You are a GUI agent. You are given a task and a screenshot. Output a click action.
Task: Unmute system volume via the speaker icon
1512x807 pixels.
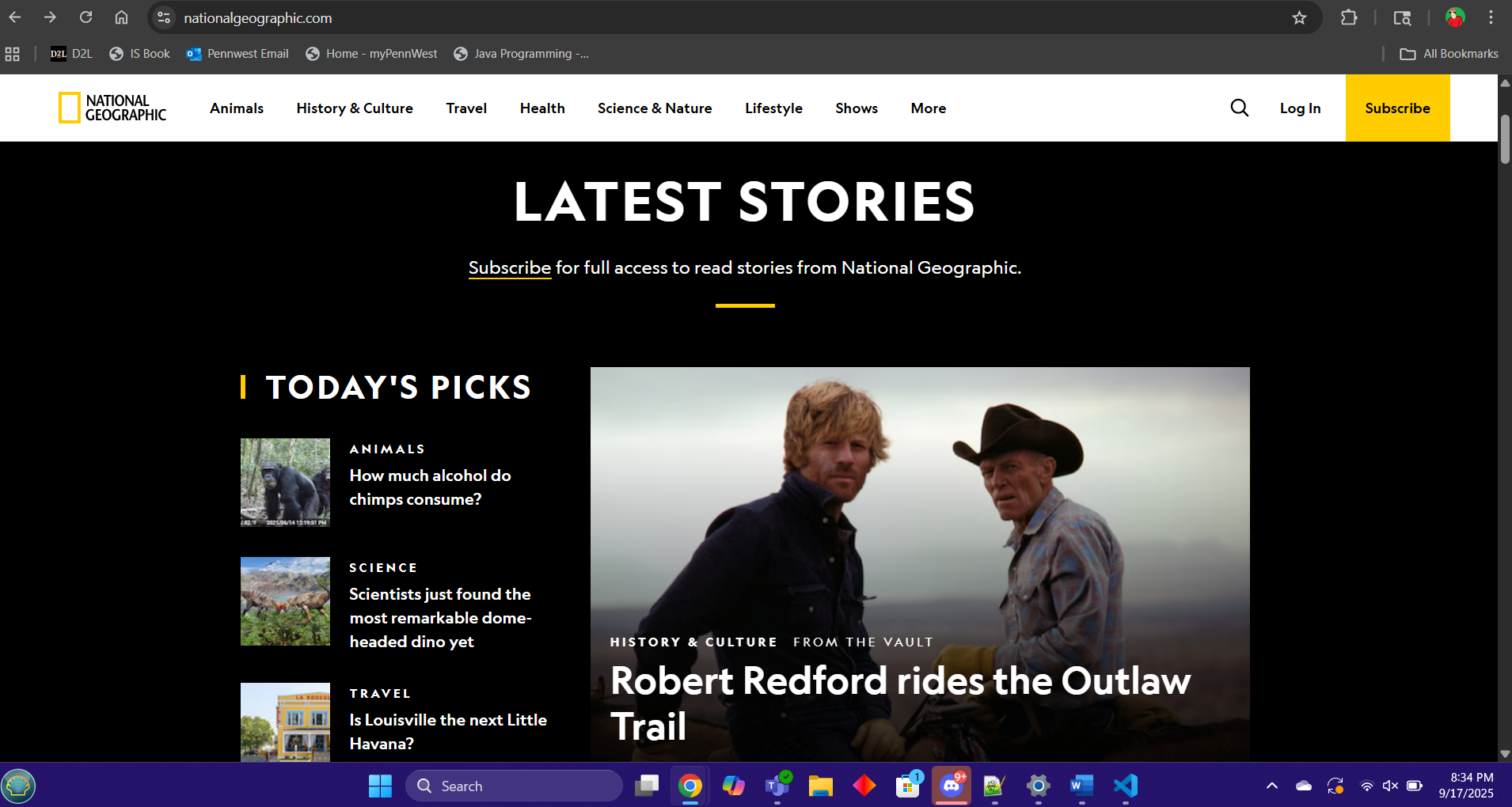click(1390, 786)
